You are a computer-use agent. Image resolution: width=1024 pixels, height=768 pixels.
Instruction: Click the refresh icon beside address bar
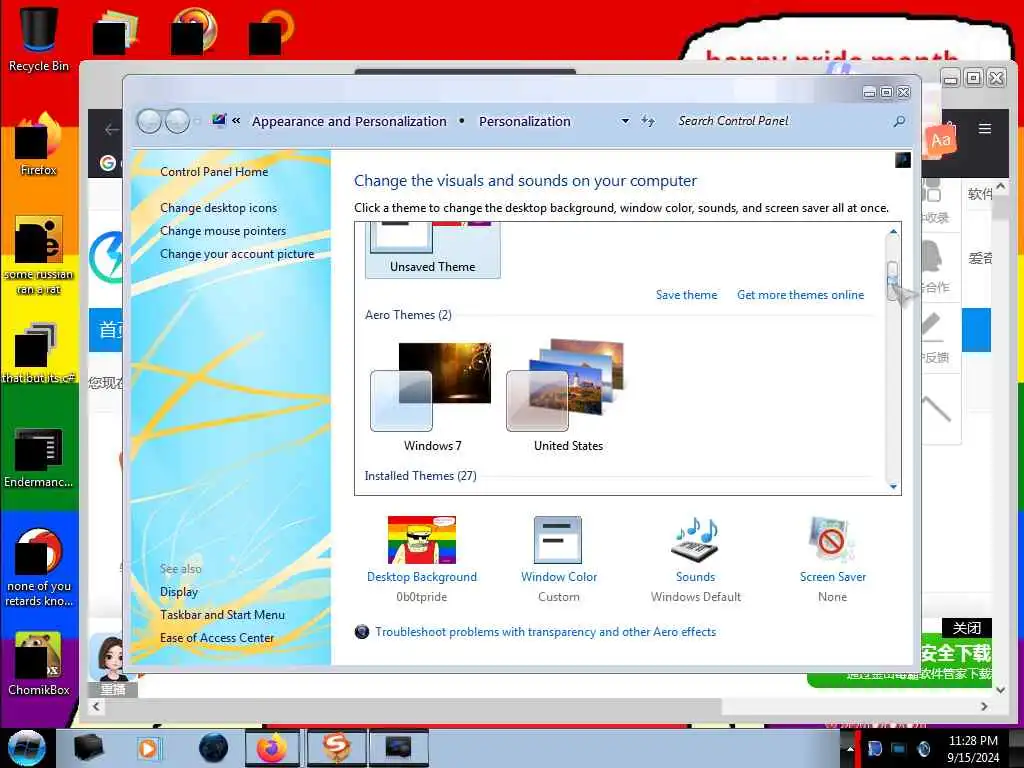pyautogui.click(x=647, y=121)
